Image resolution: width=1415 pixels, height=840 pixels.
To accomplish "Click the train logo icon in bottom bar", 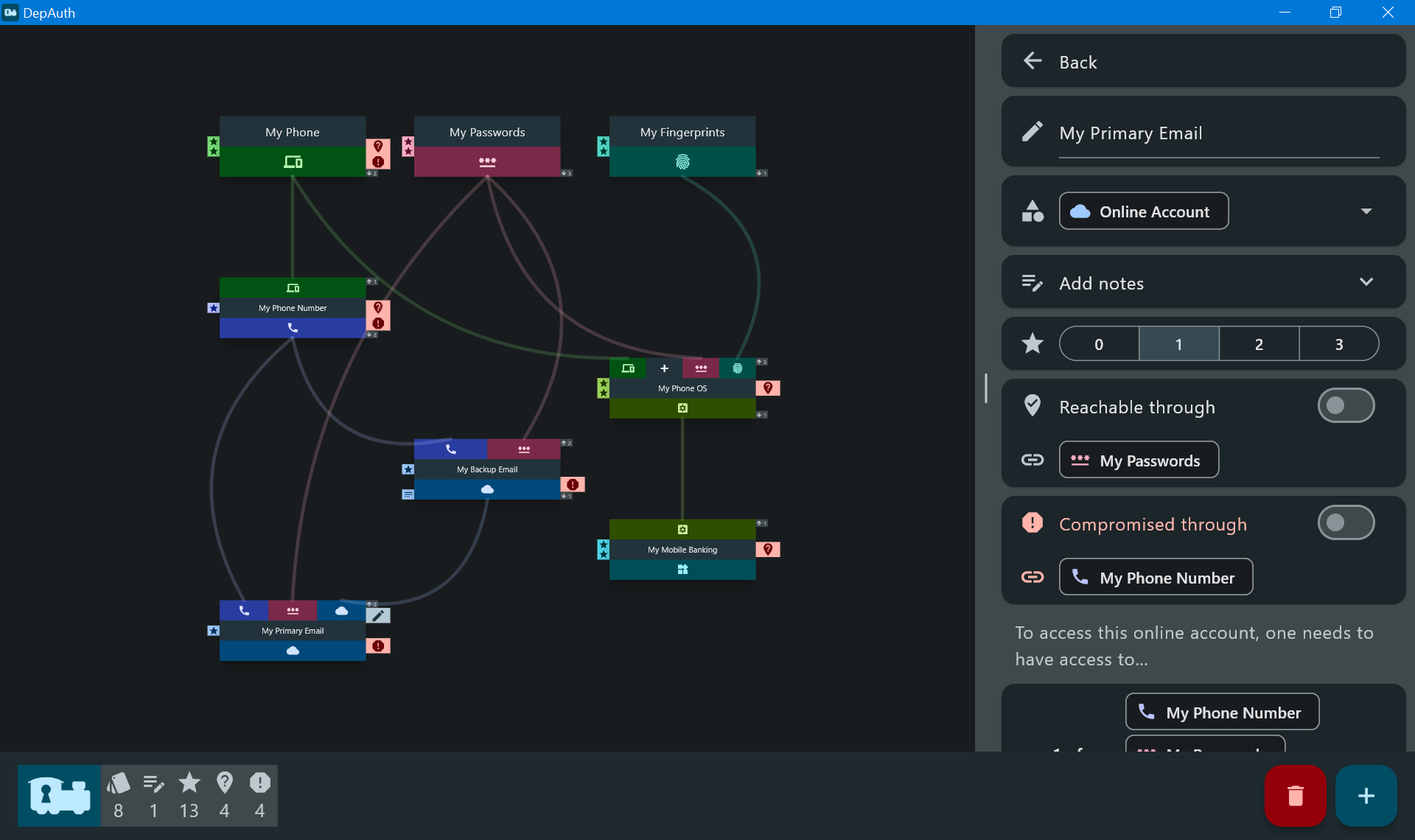I will 60,796.
